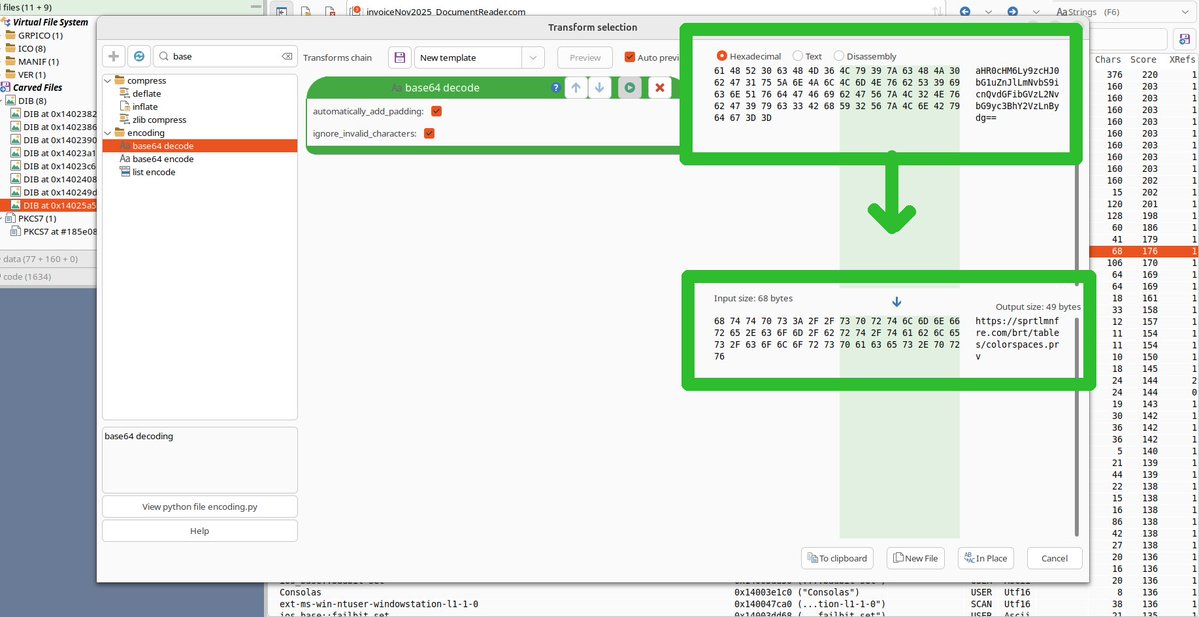The height and width of the screenshot is (617, 1199).
Task: Click the invoiceNov2025_DocumentReader.com file title
Action: pyautogui.click(x=447, y=11)
